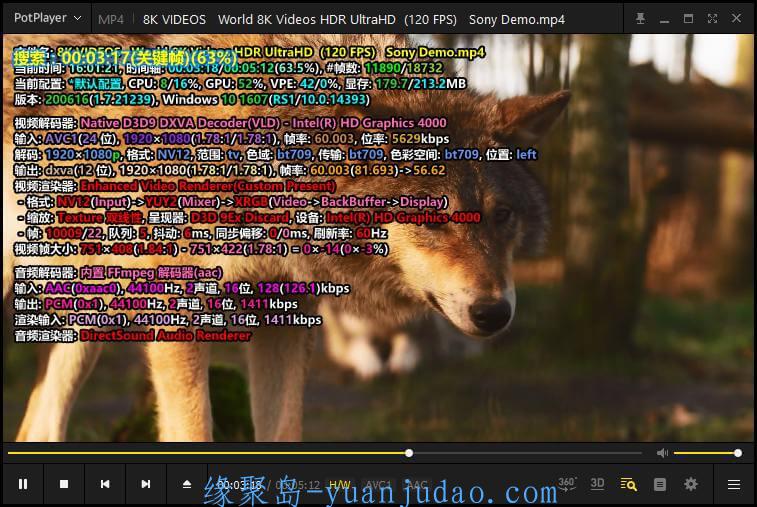Skip to the next file
757x507 pixels.
[146, 484]
